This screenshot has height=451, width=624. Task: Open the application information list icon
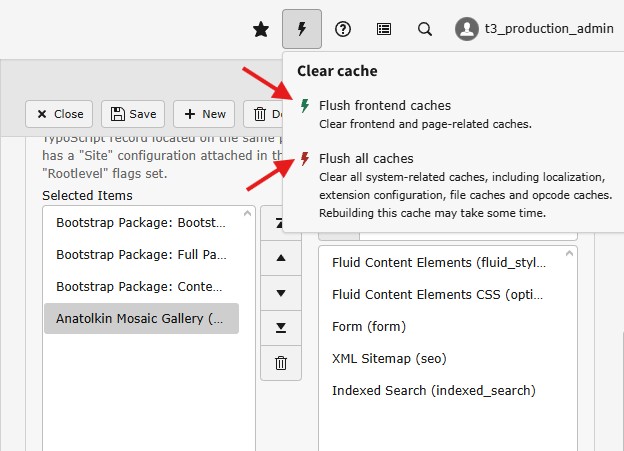384,29
